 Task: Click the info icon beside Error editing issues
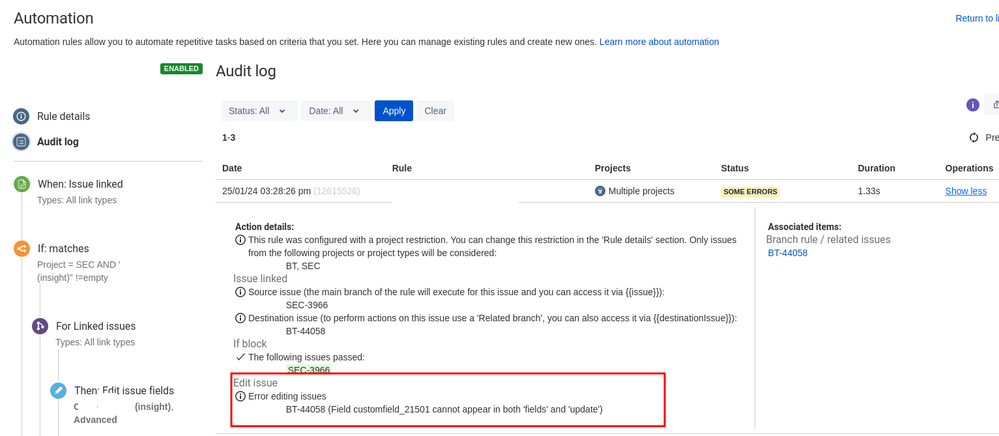pyautogui.click(x=240, y=396)
